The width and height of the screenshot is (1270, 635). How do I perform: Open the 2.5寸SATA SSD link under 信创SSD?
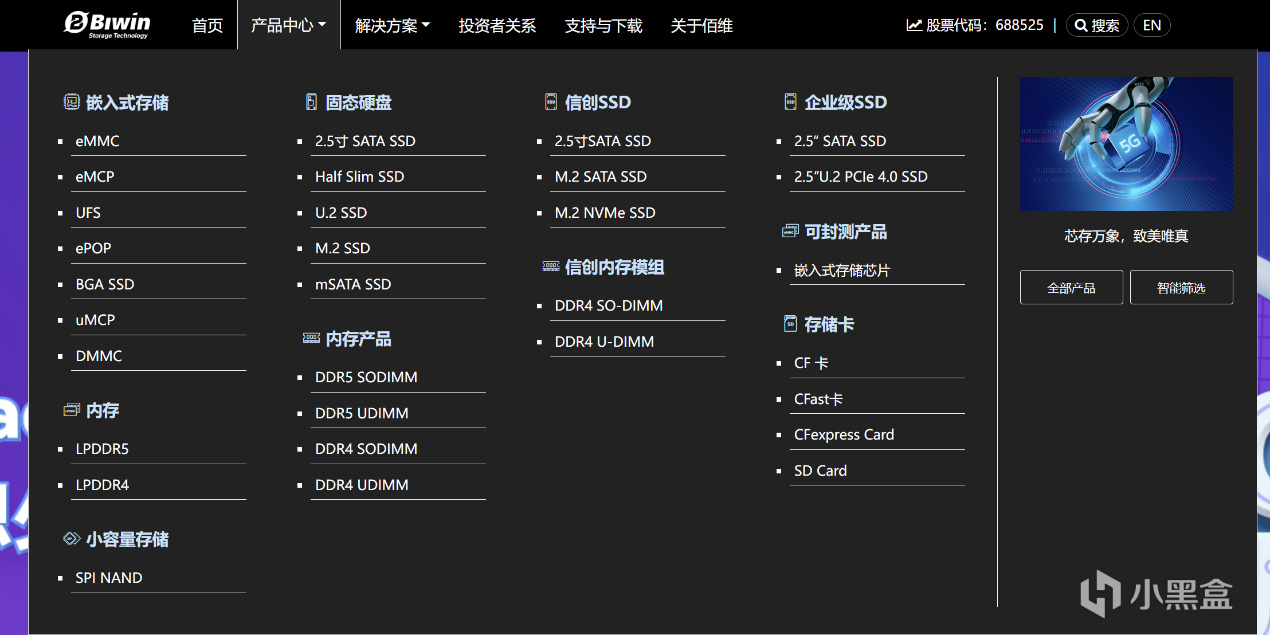[603, 141]
